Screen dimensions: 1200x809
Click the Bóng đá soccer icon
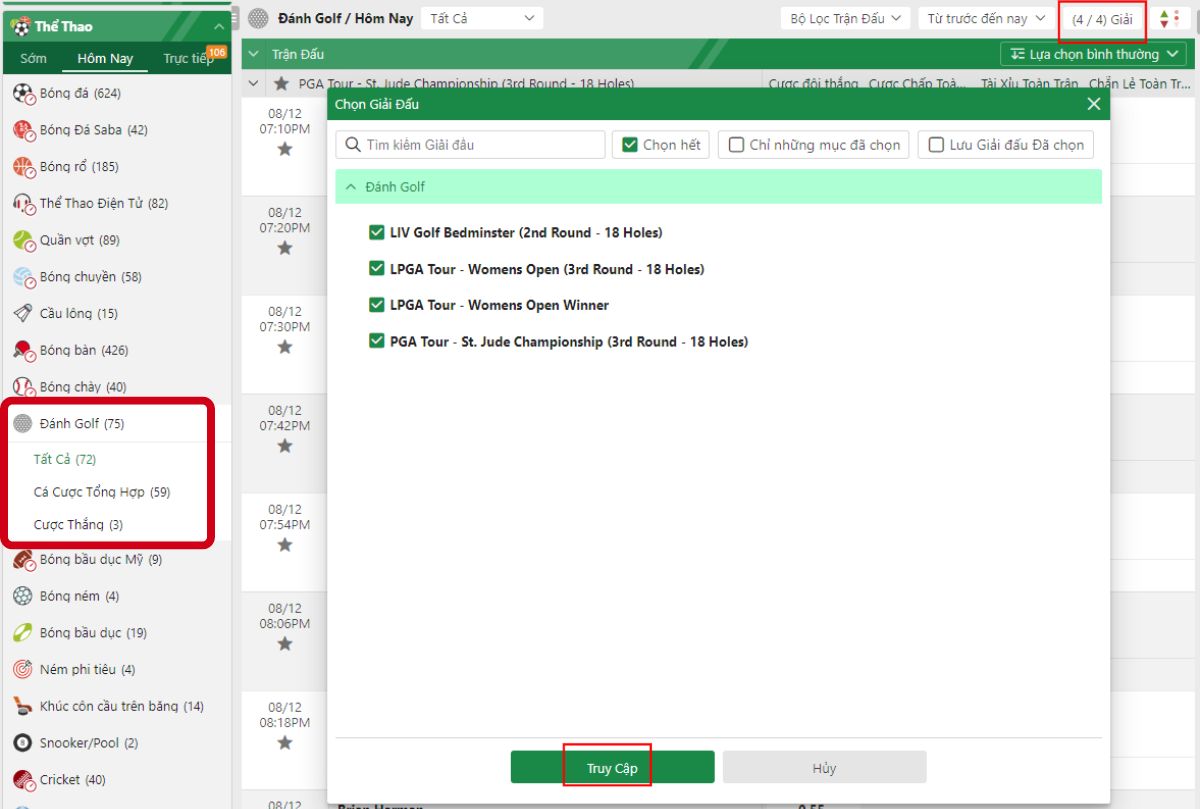tap(23, 93)
